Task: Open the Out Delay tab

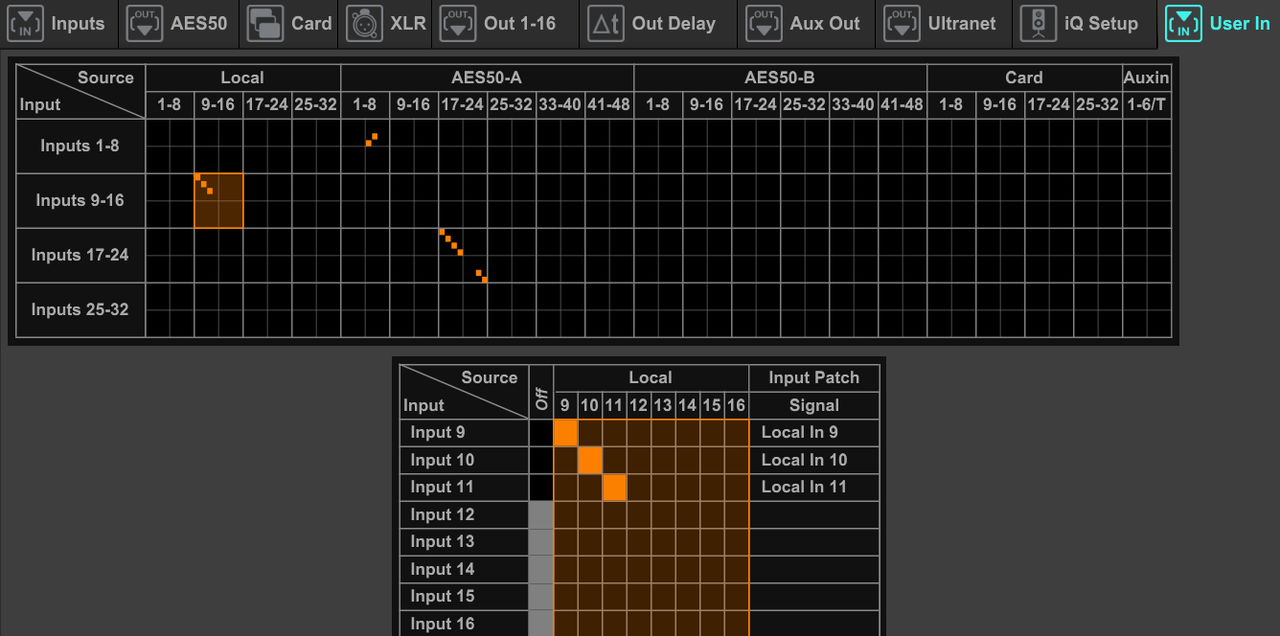Action: point(659,23)
